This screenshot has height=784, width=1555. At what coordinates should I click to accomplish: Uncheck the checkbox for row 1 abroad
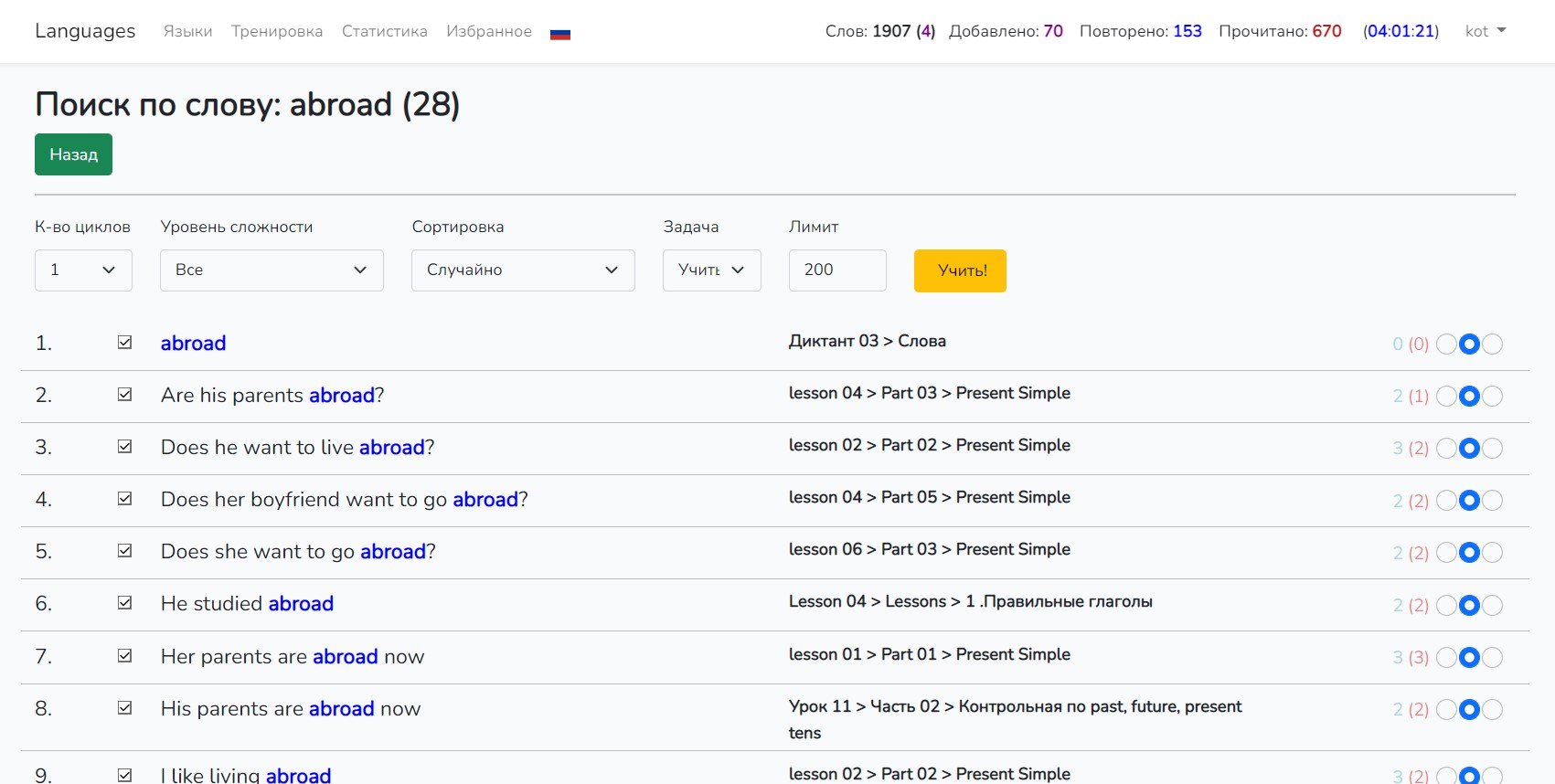(x=125, y=343)
